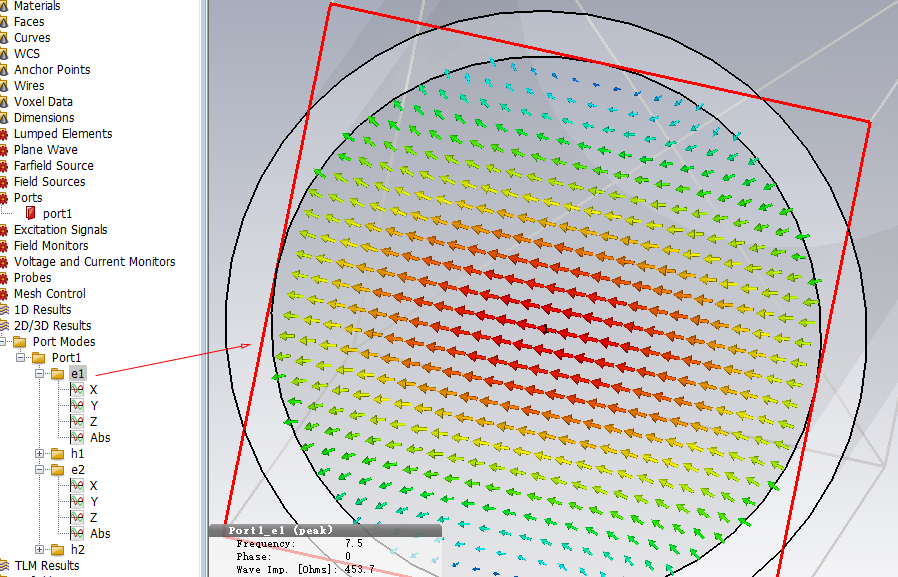Select Field Sources tree item
Image resolution: width=898 pixels, height=577 pixels.
pos(50,182)
